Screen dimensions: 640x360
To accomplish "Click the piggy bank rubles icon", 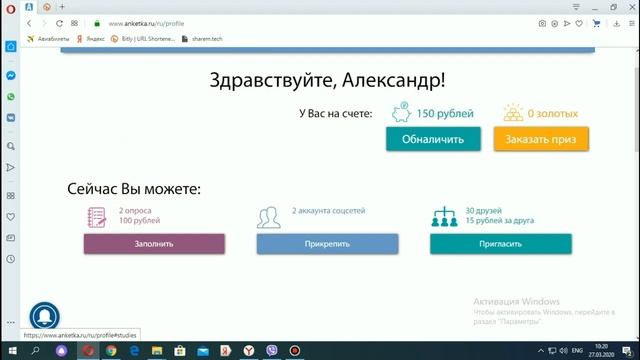I will click(401, 112).
